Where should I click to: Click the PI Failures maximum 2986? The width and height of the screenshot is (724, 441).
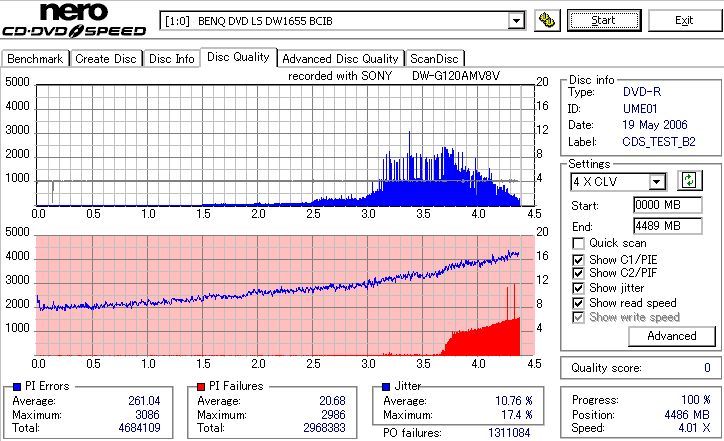tap(333, 415)
